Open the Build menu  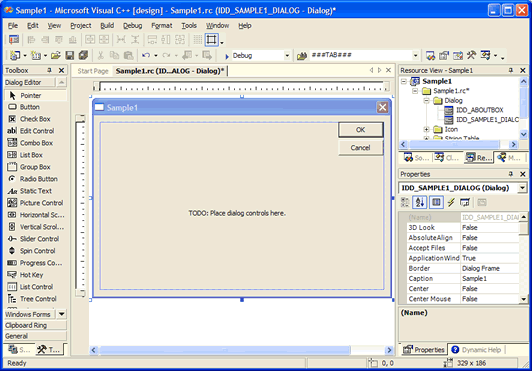pyautogui.click(x=107, y=25)
